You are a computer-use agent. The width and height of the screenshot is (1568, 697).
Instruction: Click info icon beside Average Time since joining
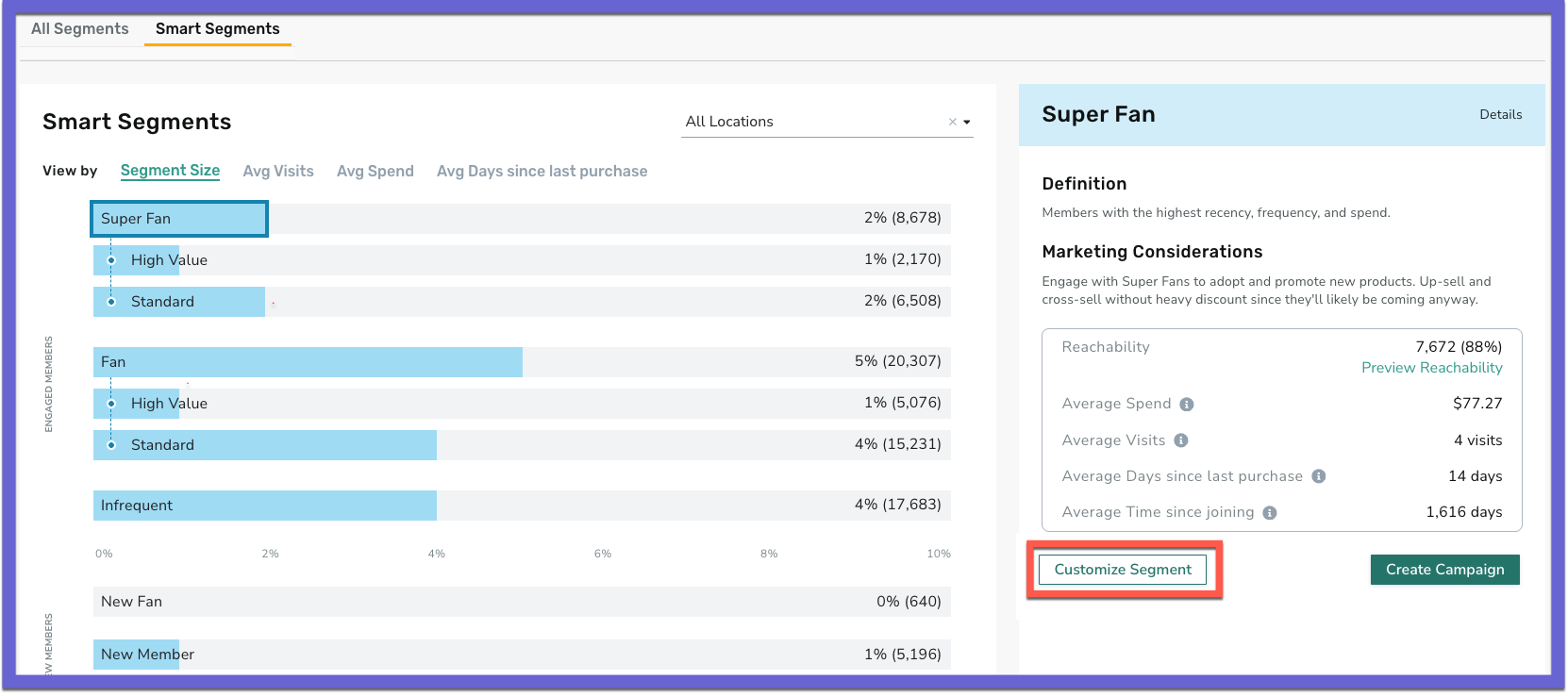click(x=1270, y=513)
